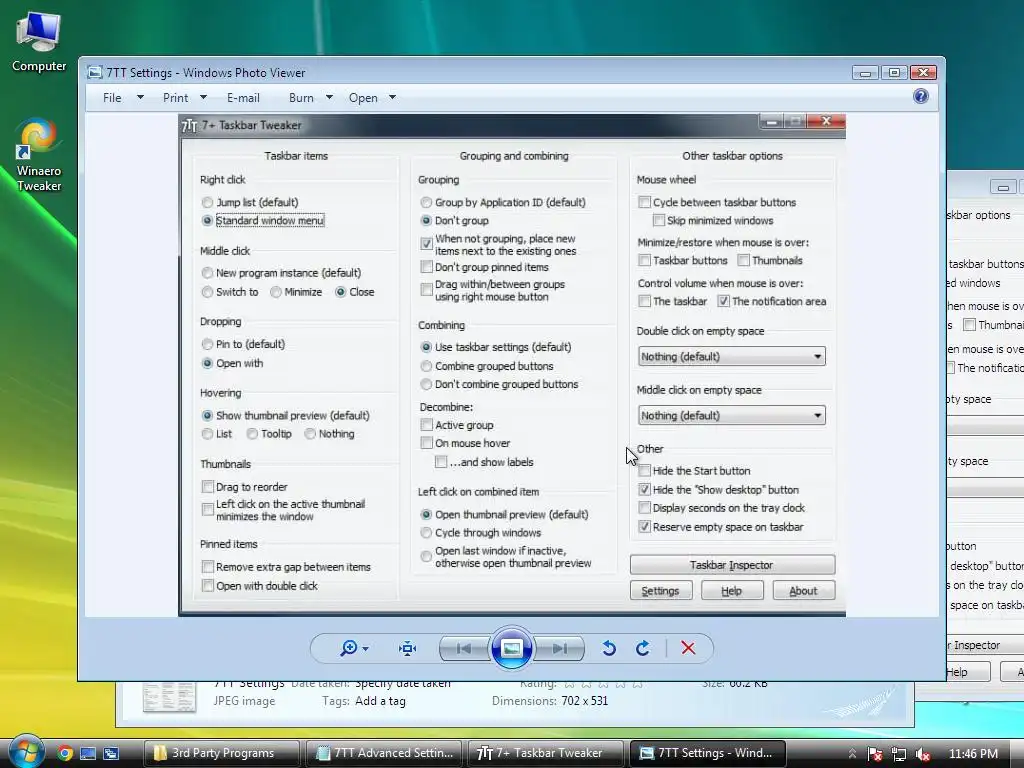Click the Show Desktop quick launch icon
This screenshot has width=1024, height=768.
pos(88,753)
